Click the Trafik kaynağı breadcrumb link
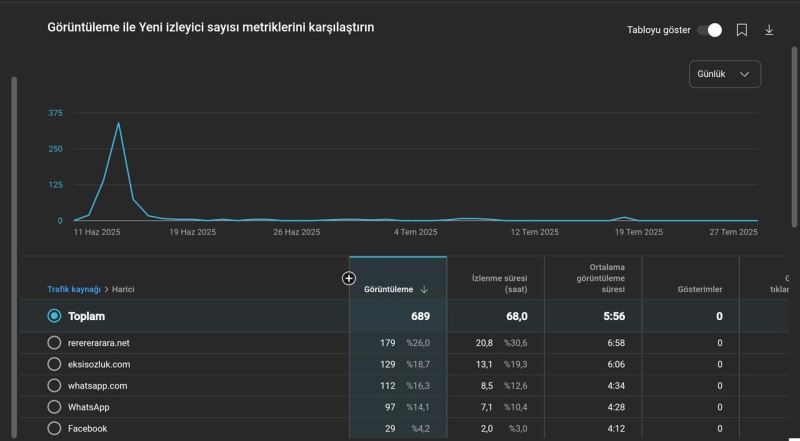Screen dimensions: 800x441 [74, 290]
